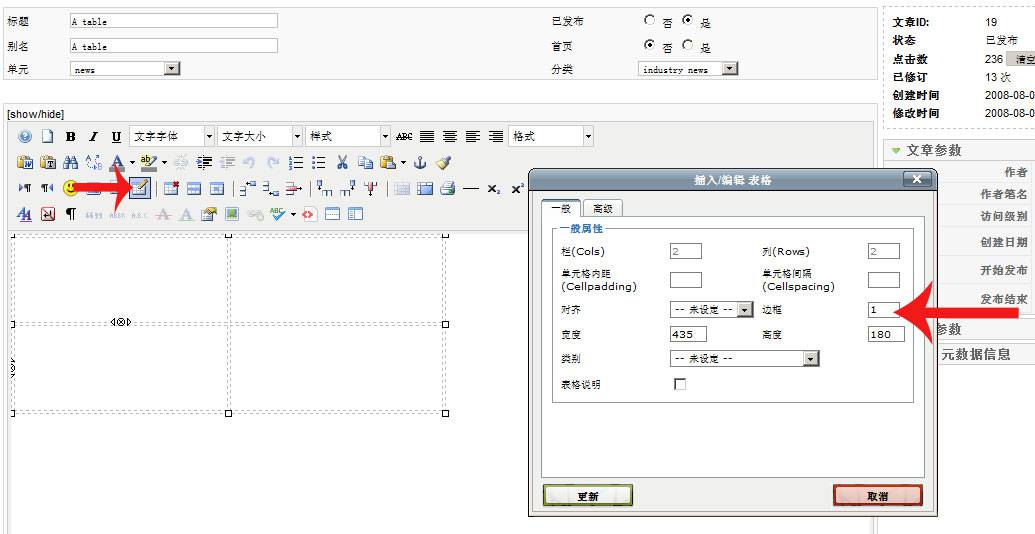1035x534 pixels.
Task: Switch to 一般 tab in table dialog
Action: [561, 209]
